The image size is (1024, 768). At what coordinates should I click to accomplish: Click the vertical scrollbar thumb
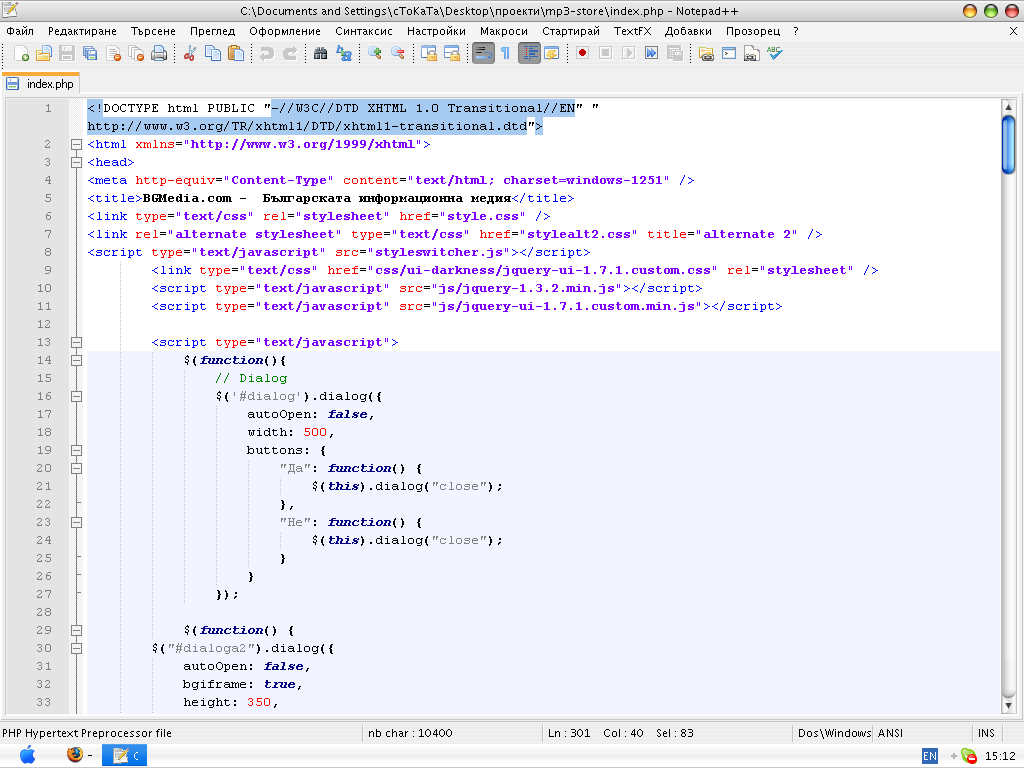(1008, 145)
